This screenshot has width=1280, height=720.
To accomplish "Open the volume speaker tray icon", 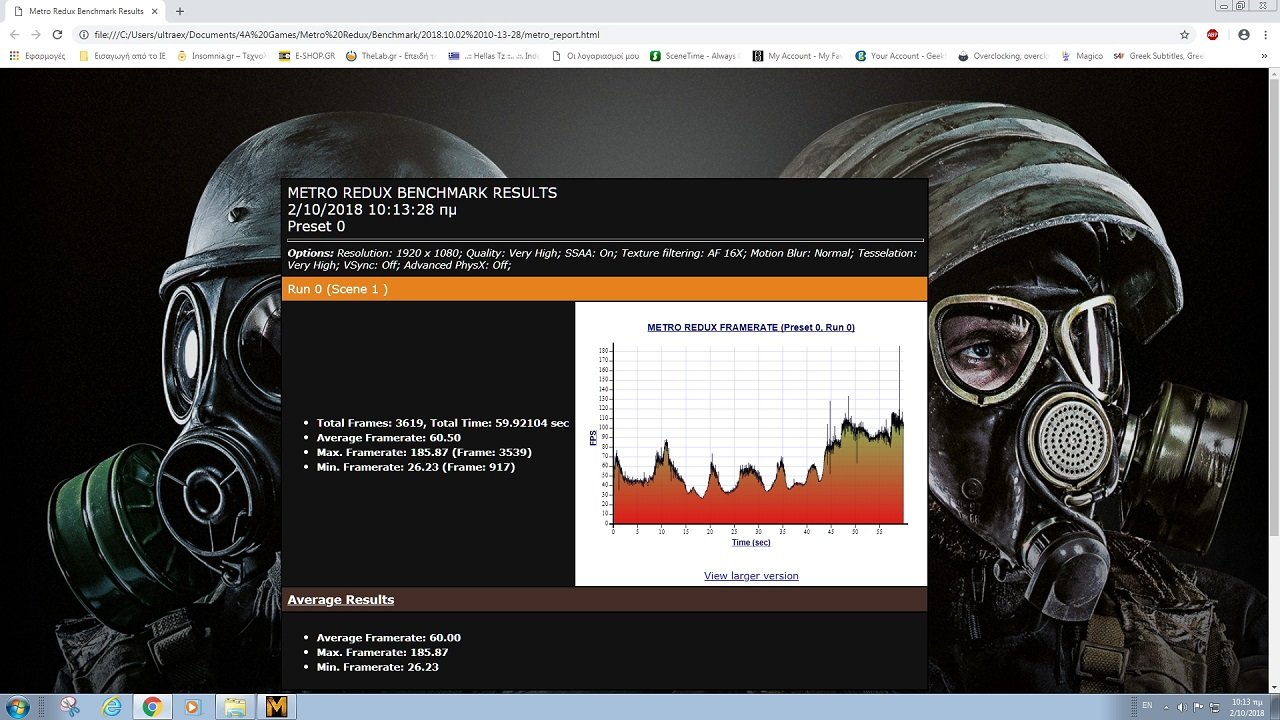I will 1181,707.
